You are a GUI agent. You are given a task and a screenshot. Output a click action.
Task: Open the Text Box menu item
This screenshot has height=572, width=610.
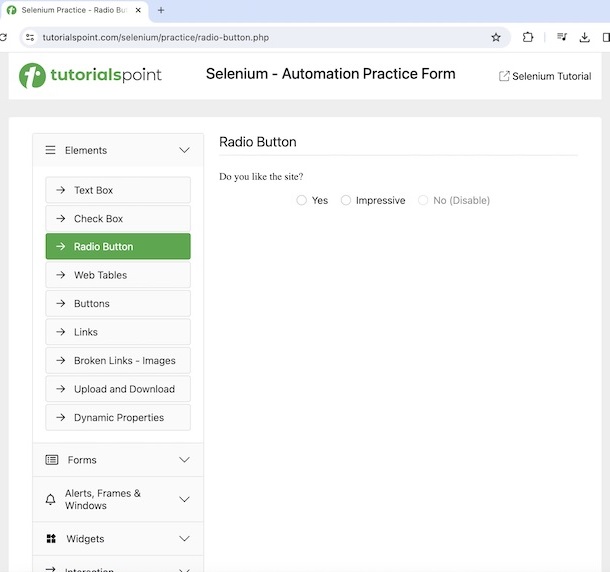point(118,190)
